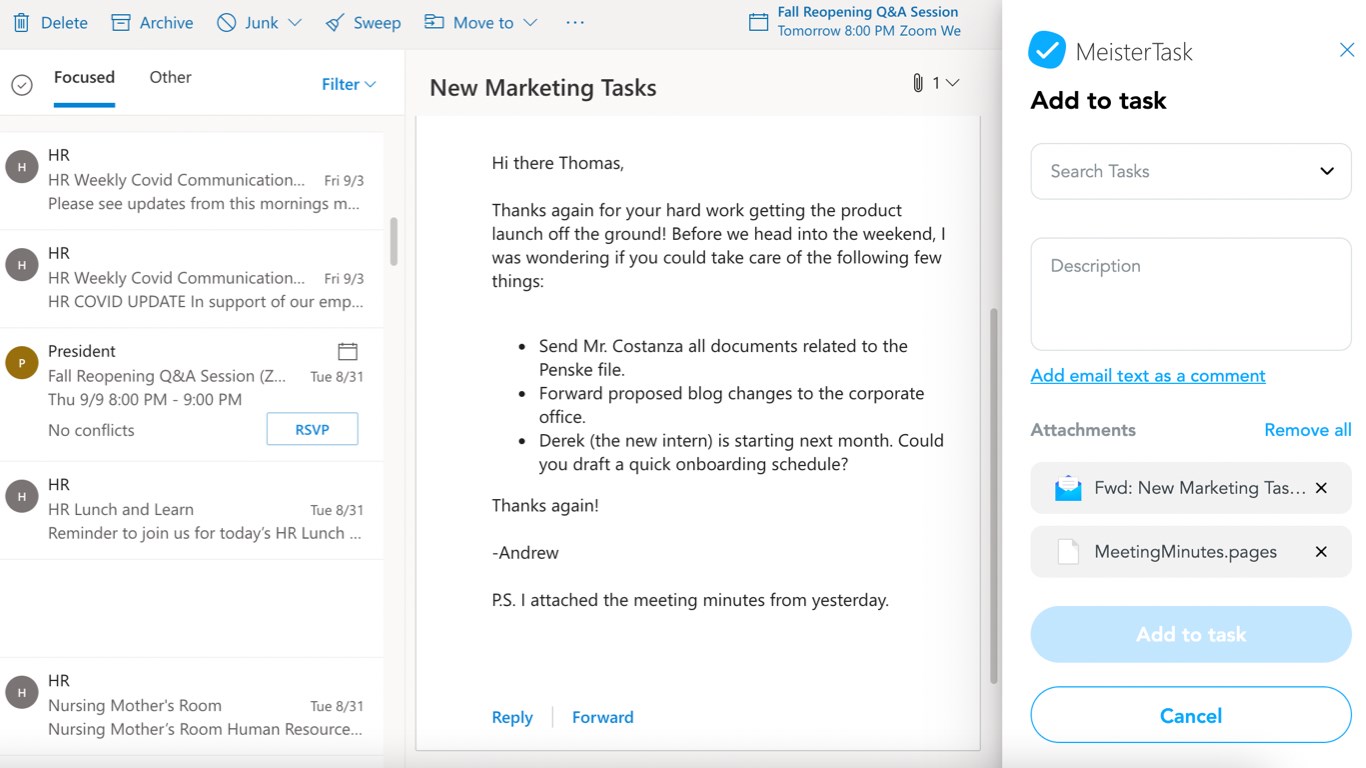This screenshot has width=1366, height=768.
Task: Toggle the select-all messages circle checkbox
Action: tap(22, 85)
